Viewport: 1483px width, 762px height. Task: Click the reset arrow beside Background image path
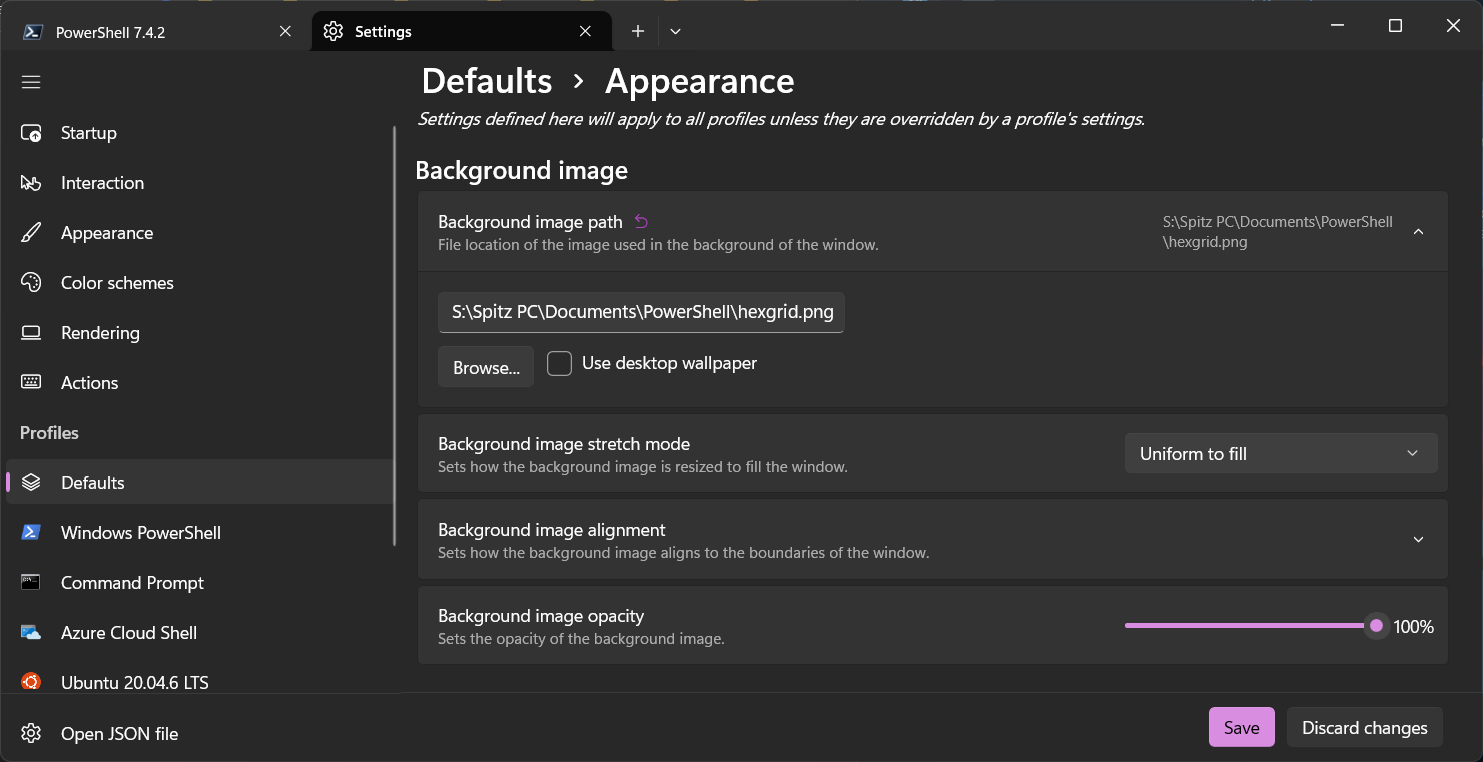[641, 221]
